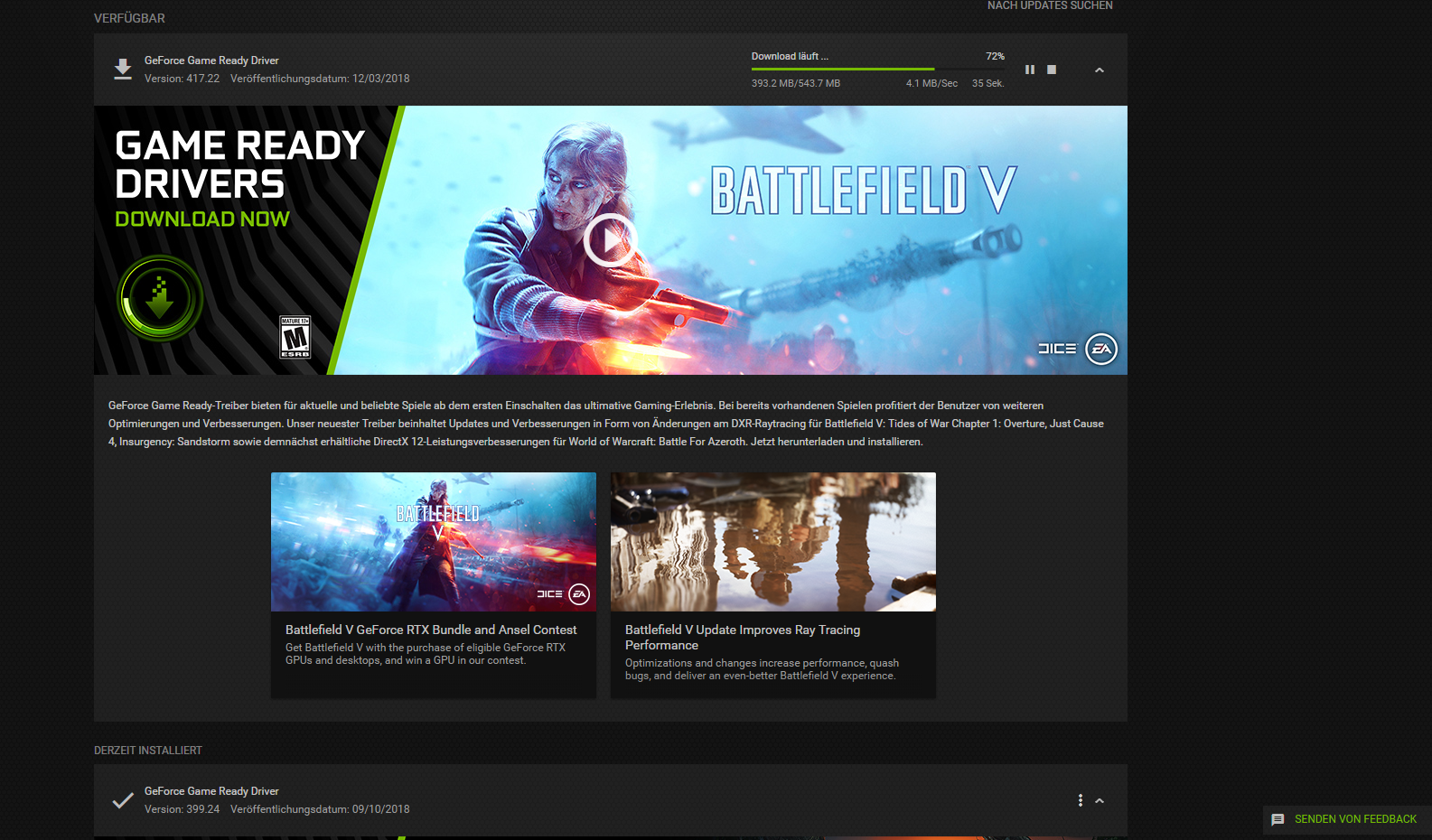
Task: Click the download arrow icon next to version 417.22
Action: pos(123,70)
